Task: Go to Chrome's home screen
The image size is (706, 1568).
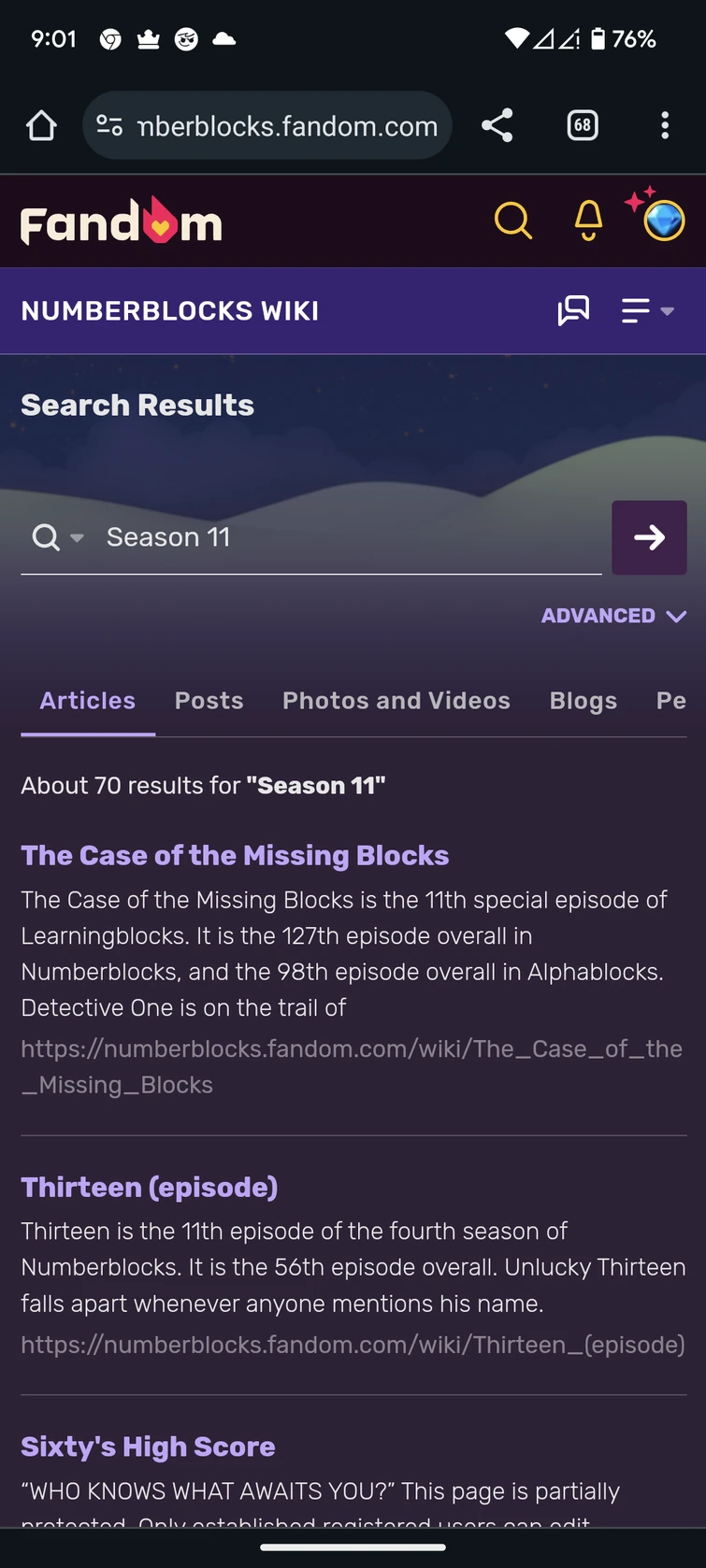Action: [40, 124]
